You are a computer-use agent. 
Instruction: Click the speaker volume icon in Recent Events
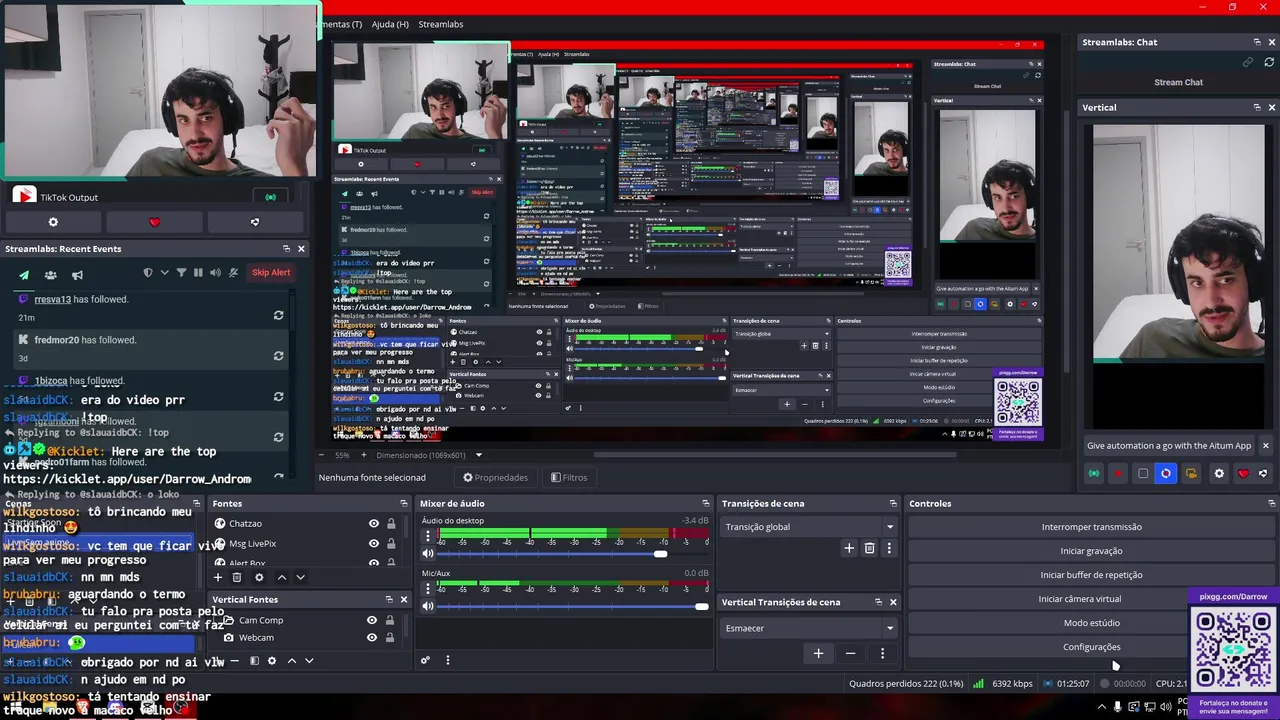(x=214, y=272)
